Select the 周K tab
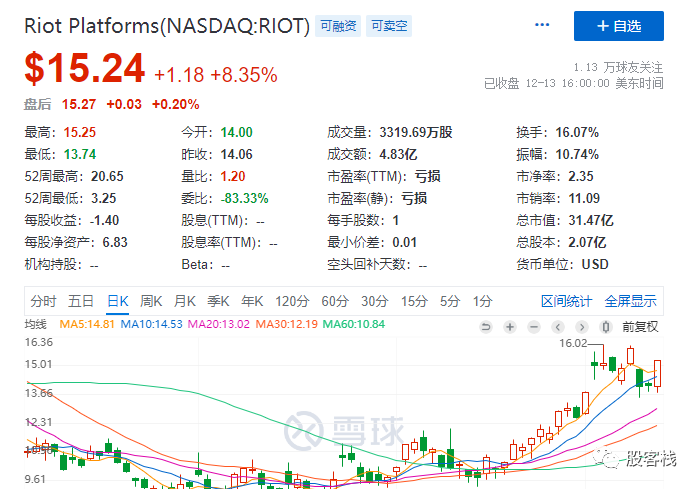 (x=151, y=301)
